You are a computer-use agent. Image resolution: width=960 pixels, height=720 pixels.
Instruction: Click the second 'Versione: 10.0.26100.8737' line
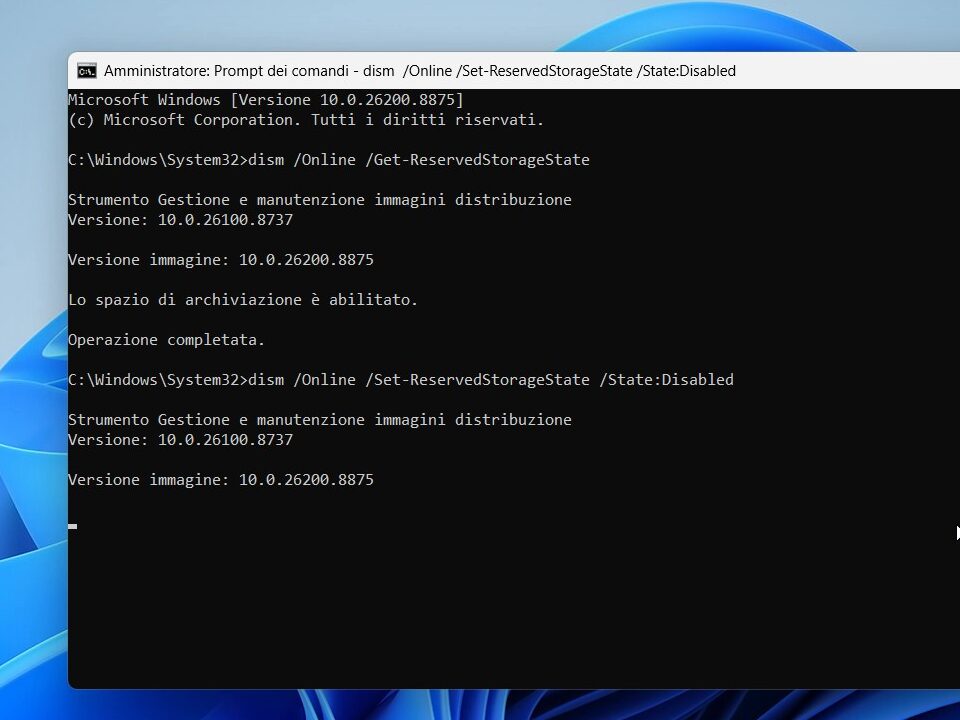(181, 440)
